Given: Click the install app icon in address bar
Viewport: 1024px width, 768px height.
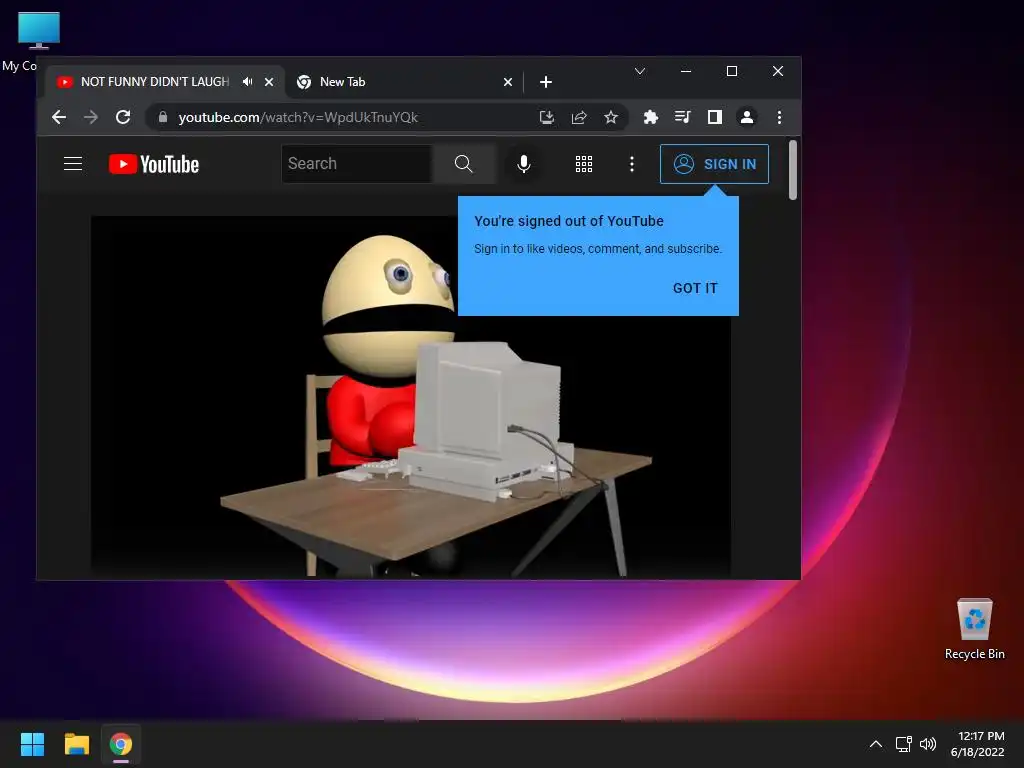Looking at the screenshot, I should click(x=547, y=118).
